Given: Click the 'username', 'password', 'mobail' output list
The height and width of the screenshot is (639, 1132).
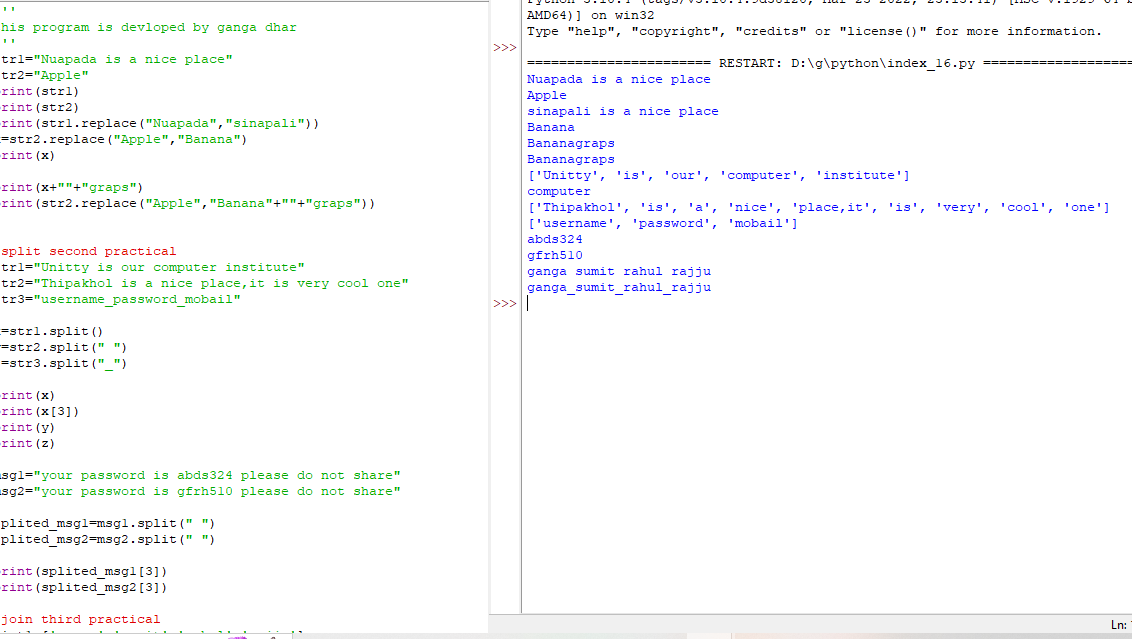Looking at the screenshot, I should (x=662, y=223).
